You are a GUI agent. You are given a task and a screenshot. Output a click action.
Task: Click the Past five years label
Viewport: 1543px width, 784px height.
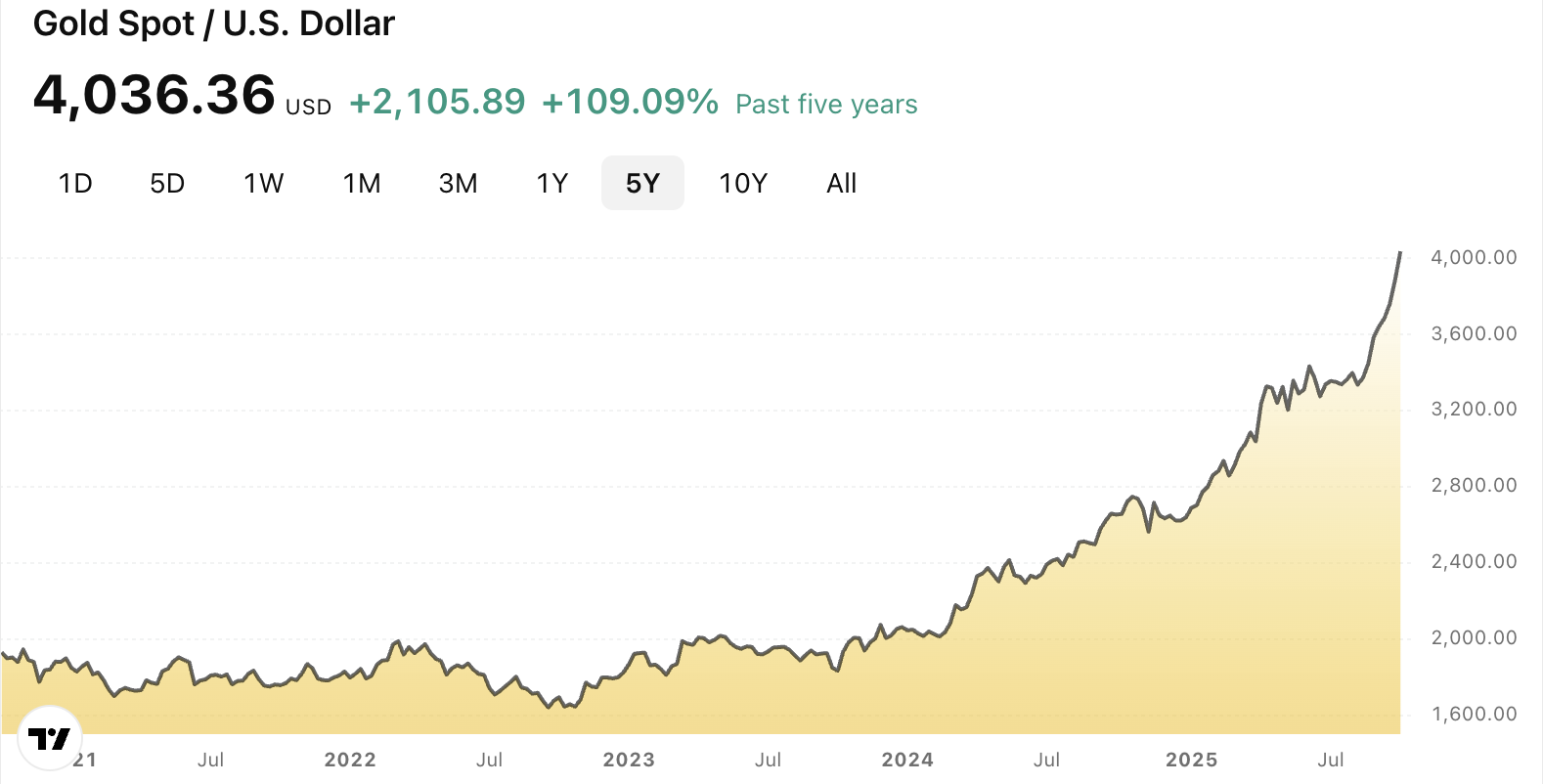(826, 105)
